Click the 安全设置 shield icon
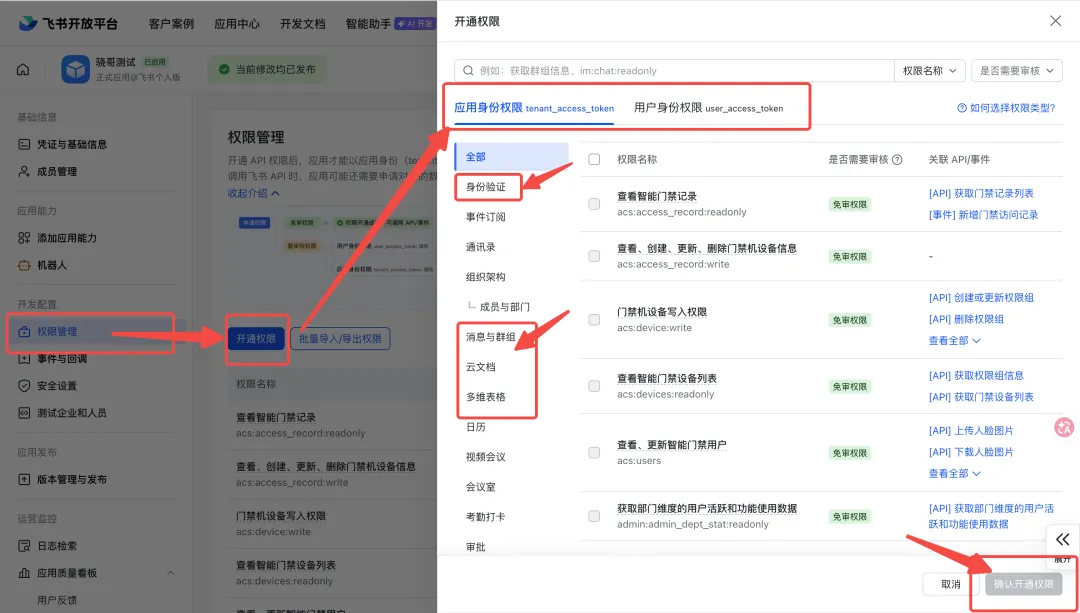1080x613 pixels. [x=24, y=386]
